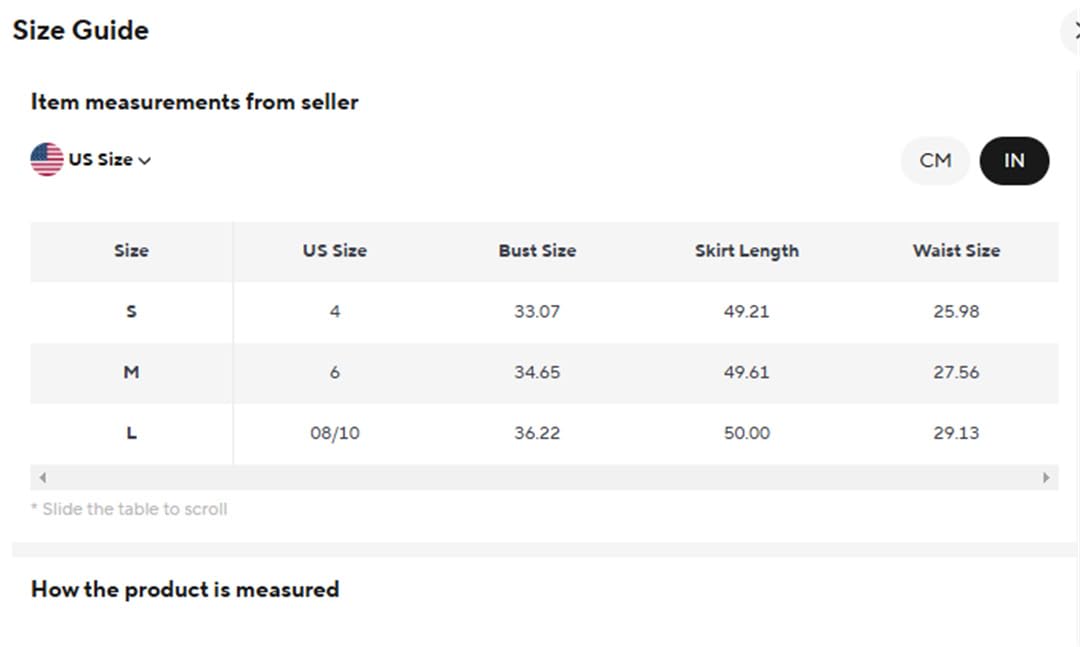Close the Size Guide panel
The height and width of the screenshot is (647, 1080).
[1073, 31]
